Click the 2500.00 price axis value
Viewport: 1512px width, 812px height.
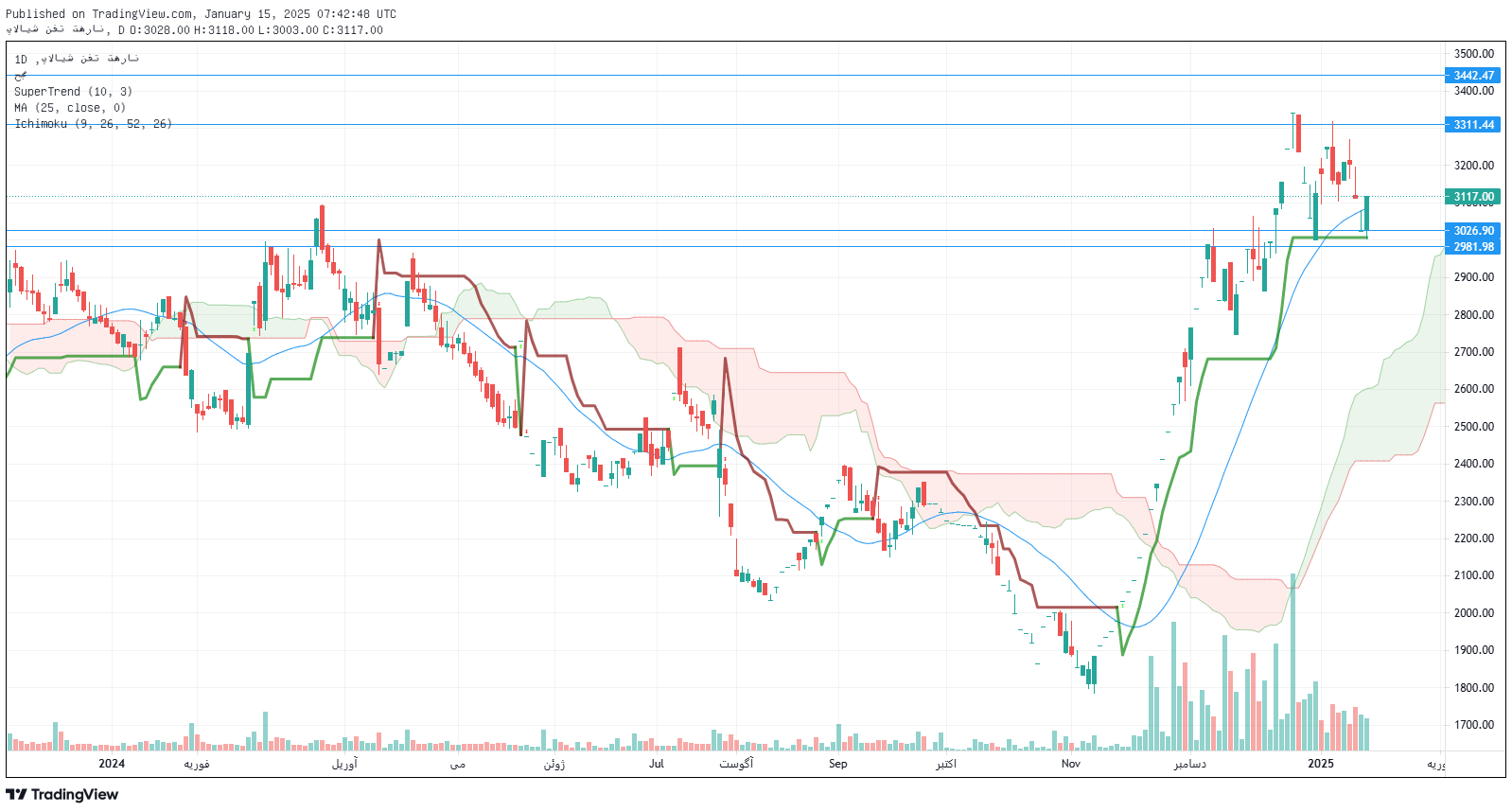(x=1474, y=427)
